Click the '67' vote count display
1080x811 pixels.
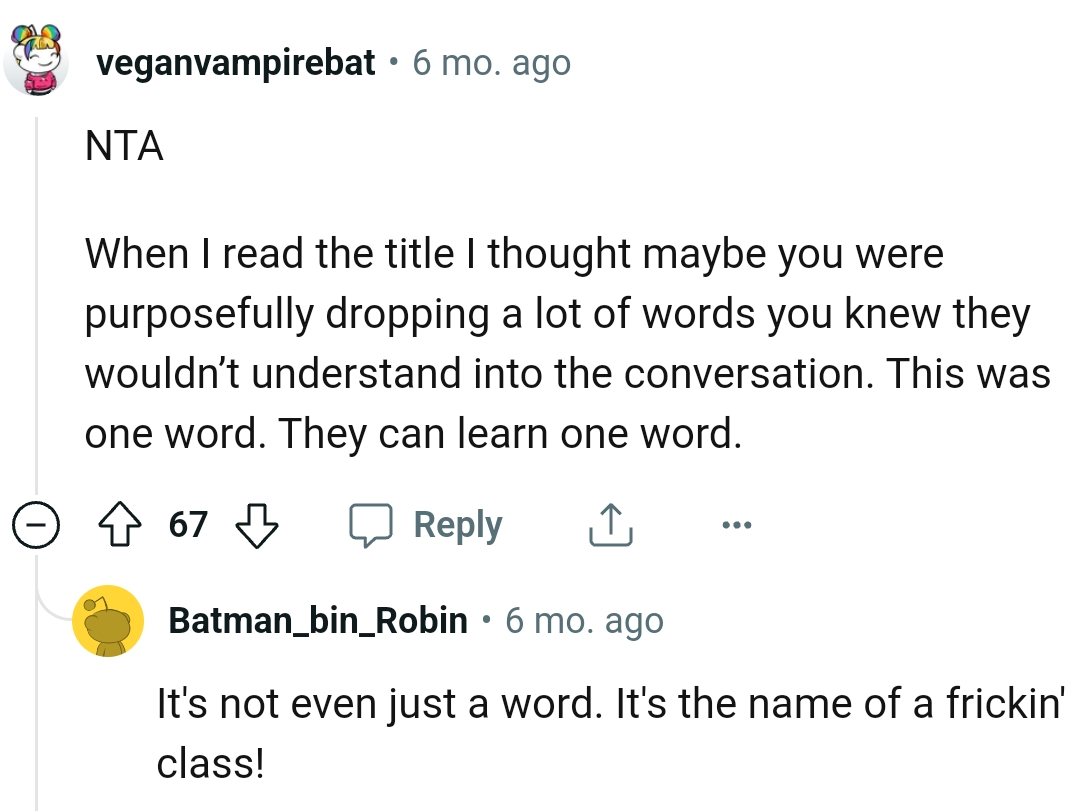coord(187,523)
